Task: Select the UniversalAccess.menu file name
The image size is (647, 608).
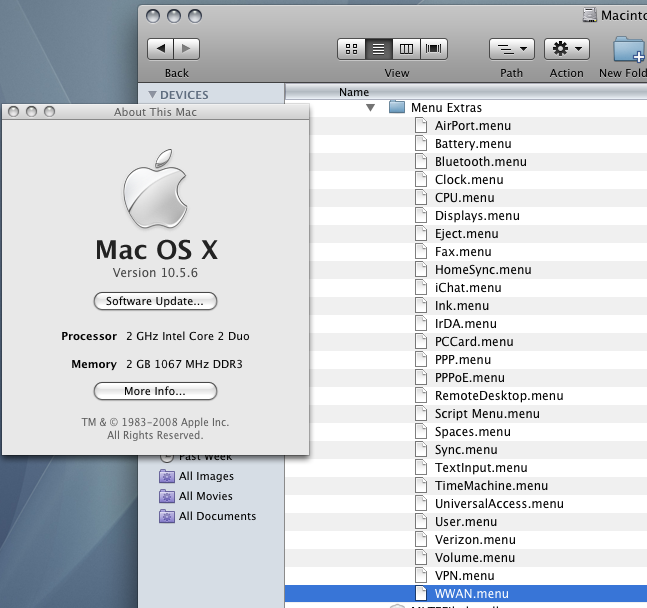Action: tap(499, 504)
